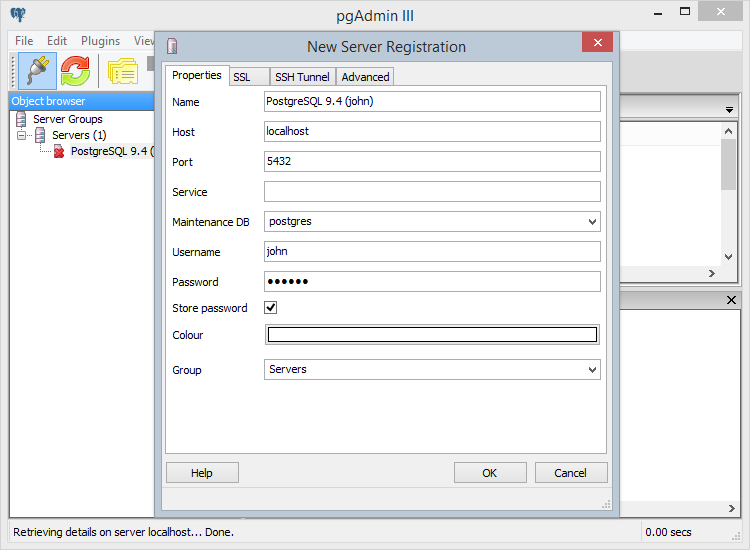Click the Add server connection plug icon
750x550 pixels.
[38, 71]
